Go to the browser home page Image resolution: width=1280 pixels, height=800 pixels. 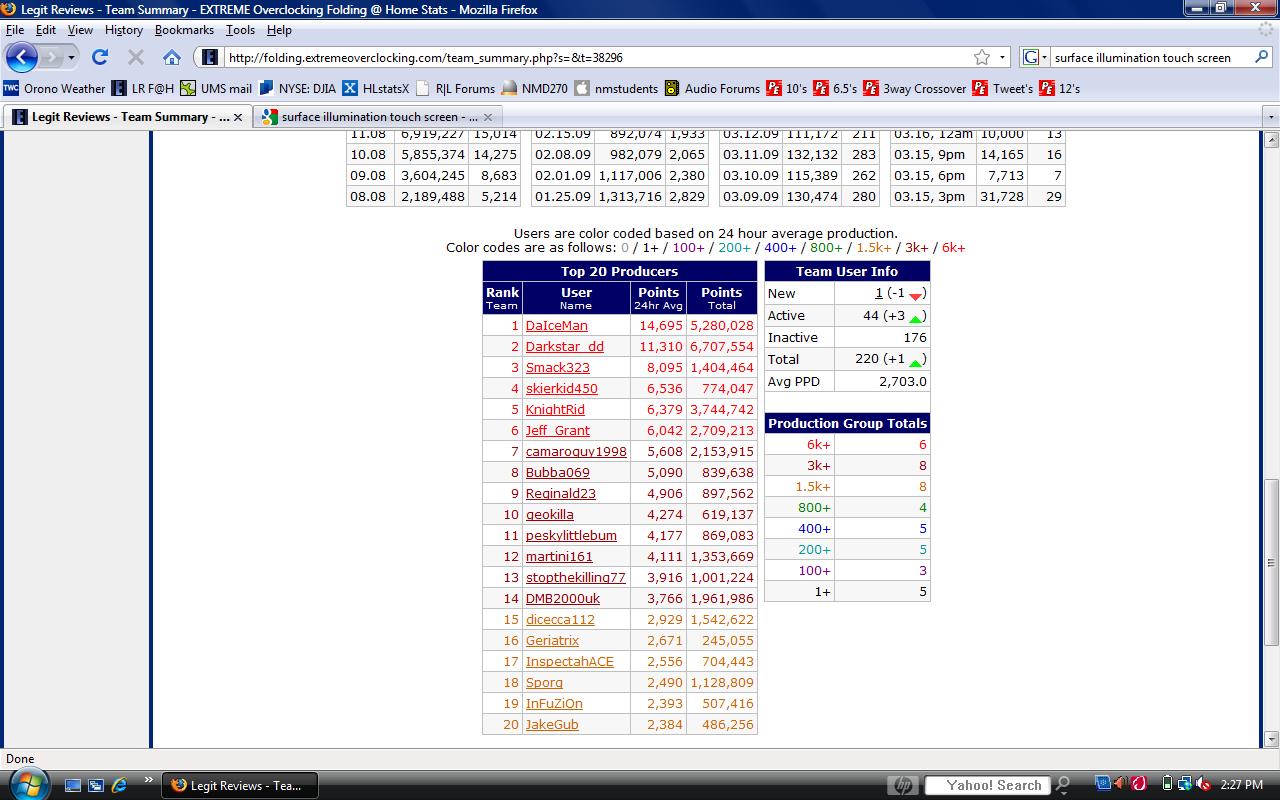(172, 57)
